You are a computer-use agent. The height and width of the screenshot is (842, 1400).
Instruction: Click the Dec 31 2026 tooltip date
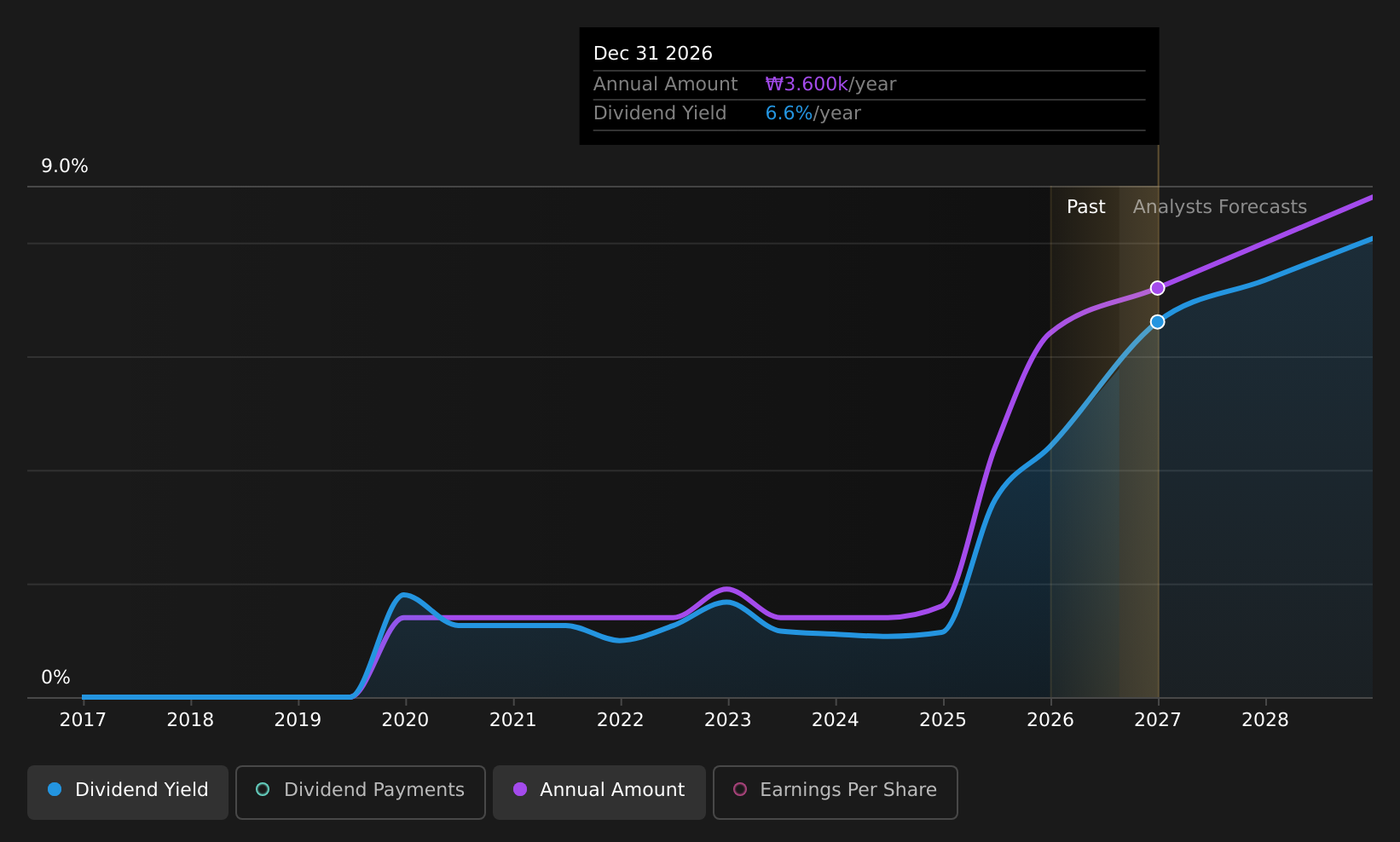(653, 54)
